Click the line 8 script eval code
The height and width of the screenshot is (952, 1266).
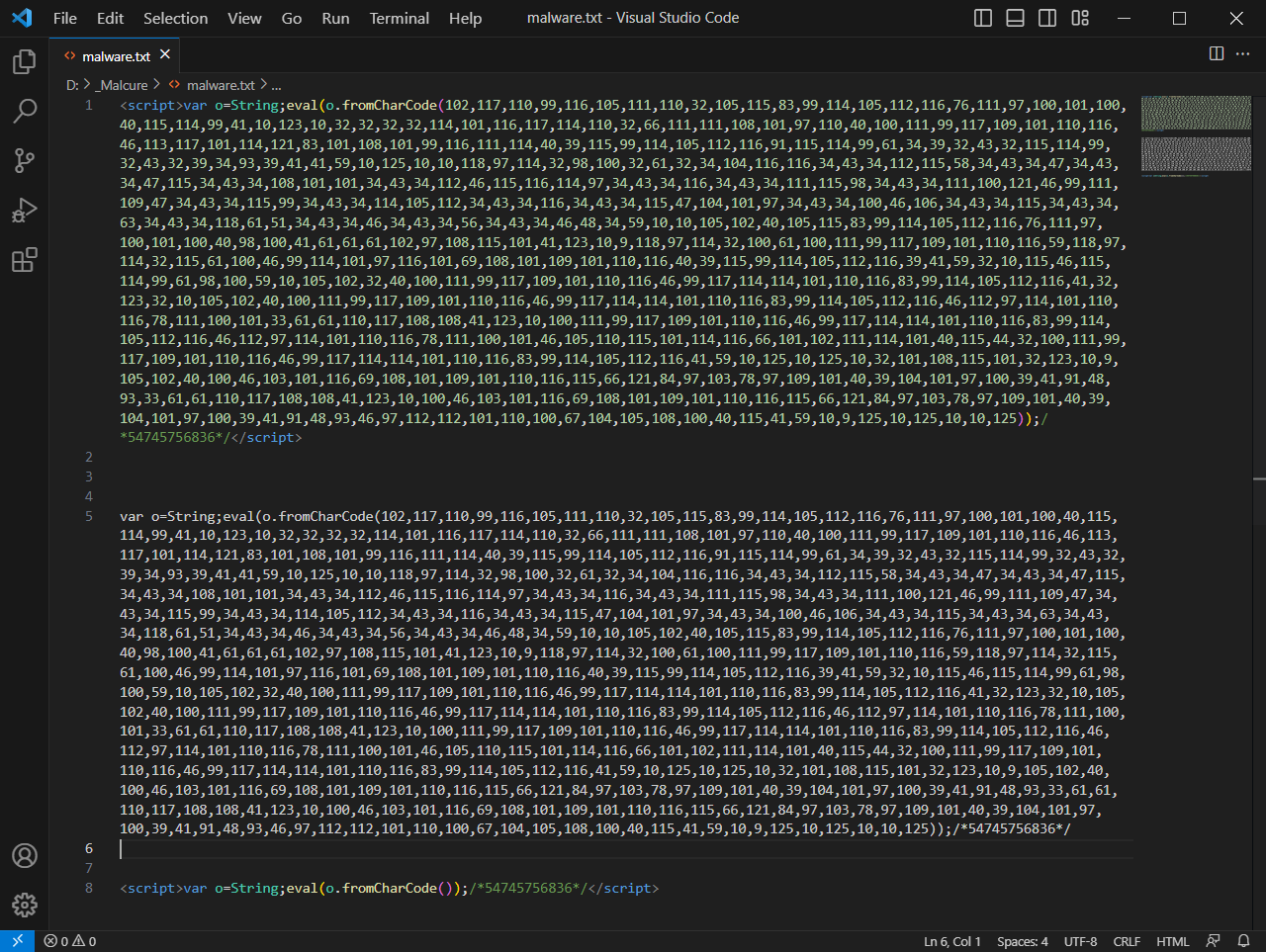click(x=389, y=888)
